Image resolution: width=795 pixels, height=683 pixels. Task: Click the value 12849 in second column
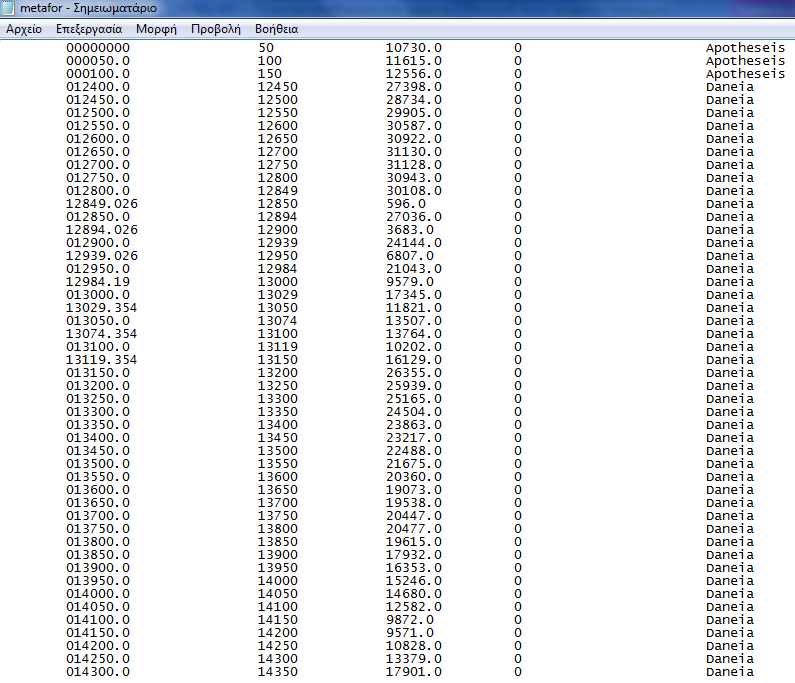pos(278,191)
